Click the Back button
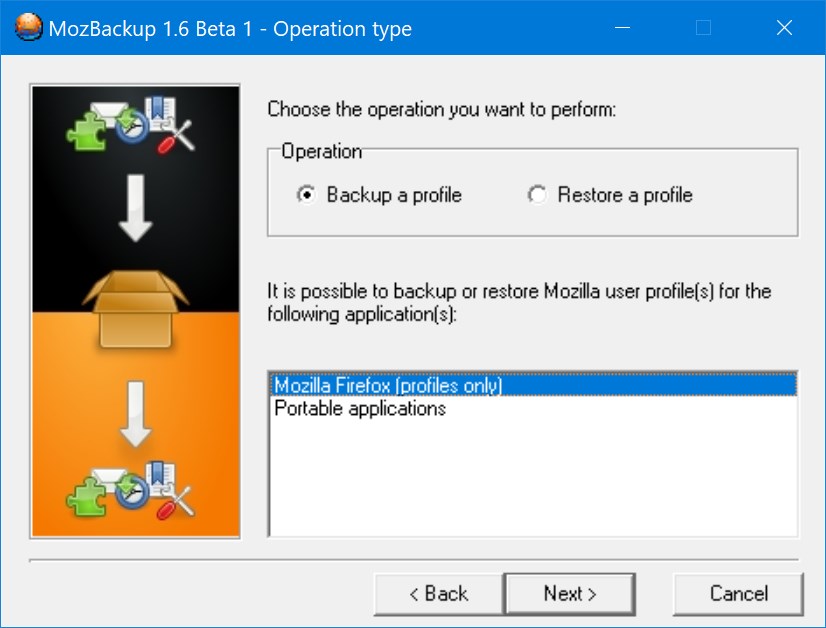 437,593
